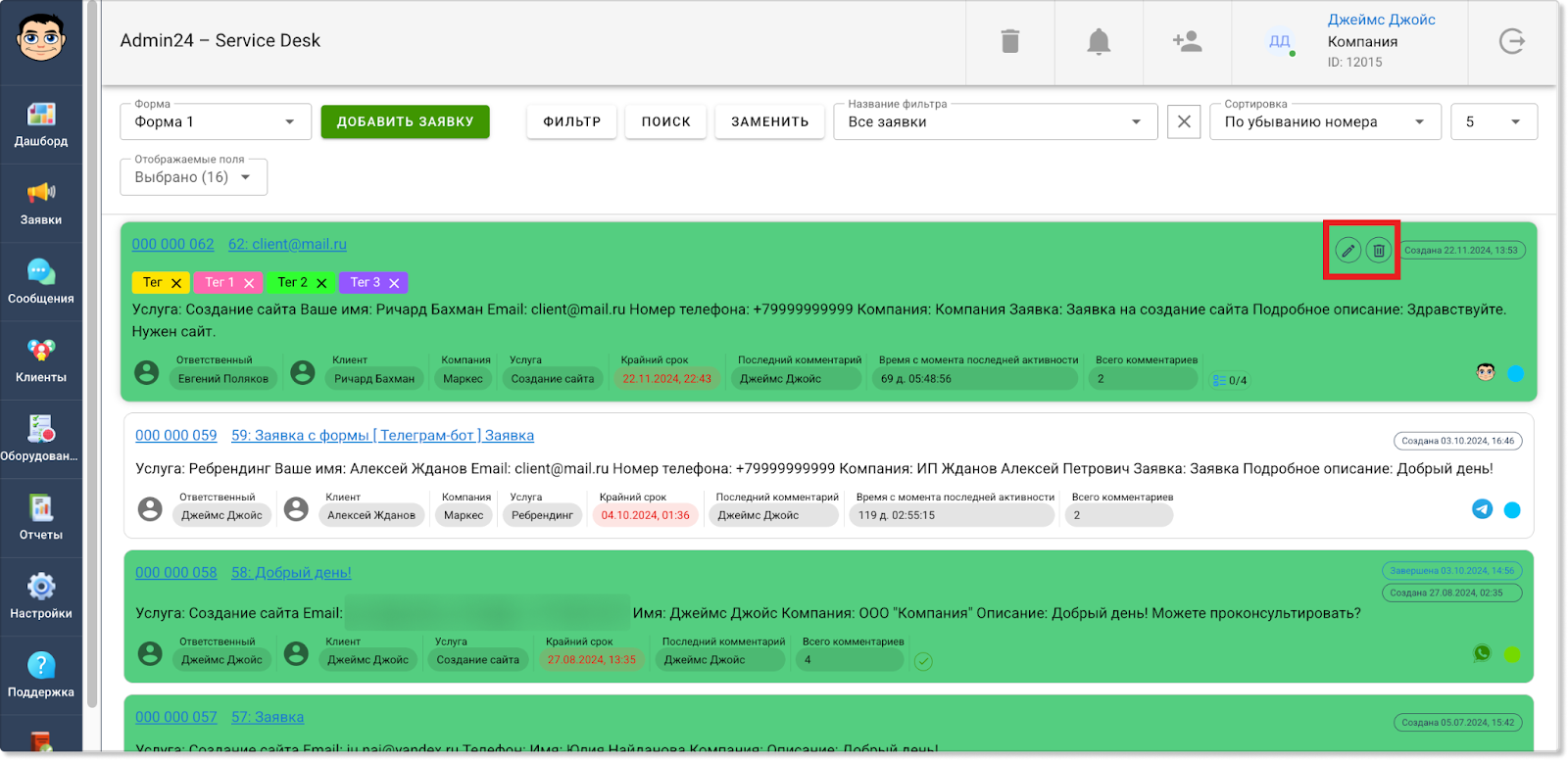The height and width of the screenshot is (760, 1568).
Task: Clear the filter name with the X button
Action: click(1184, 121)
